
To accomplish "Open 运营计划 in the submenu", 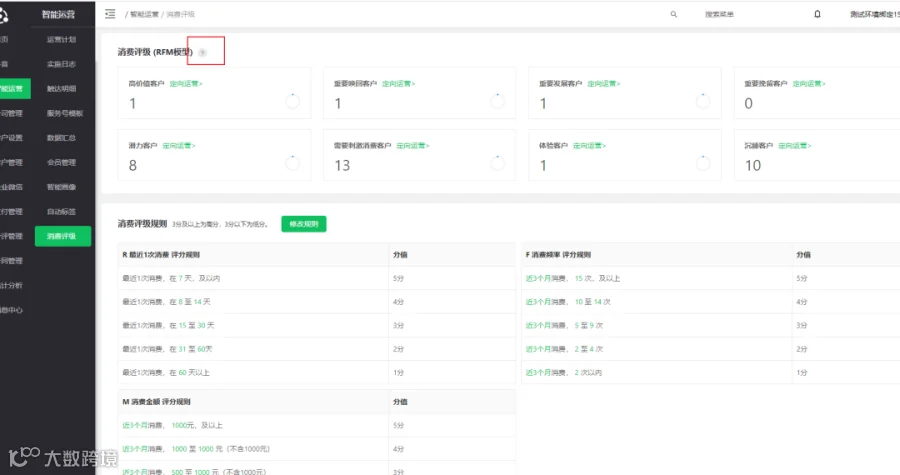I will tap(61, 40).
